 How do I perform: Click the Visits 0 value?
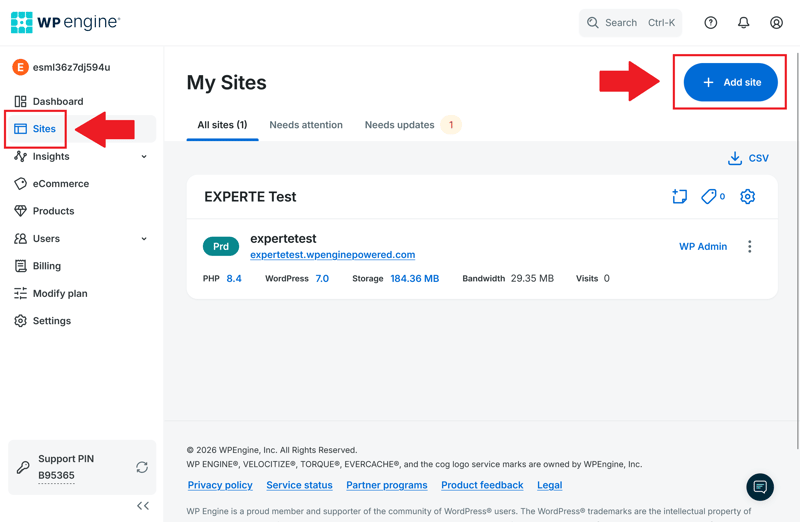point(607,279)
